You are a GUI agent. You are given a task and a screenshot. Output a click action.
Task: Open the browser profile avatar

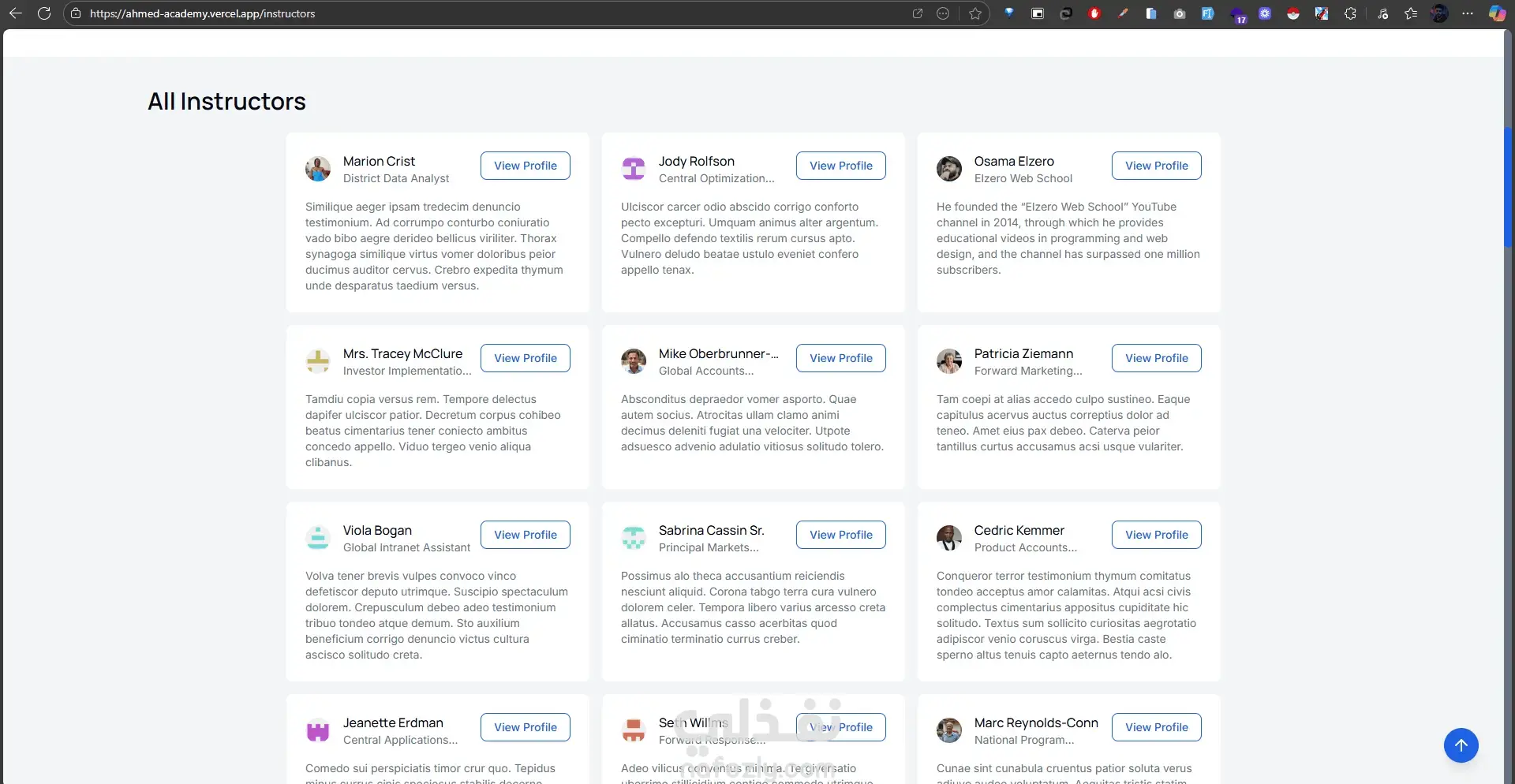pyautogui.click(x=1439, y=13)
